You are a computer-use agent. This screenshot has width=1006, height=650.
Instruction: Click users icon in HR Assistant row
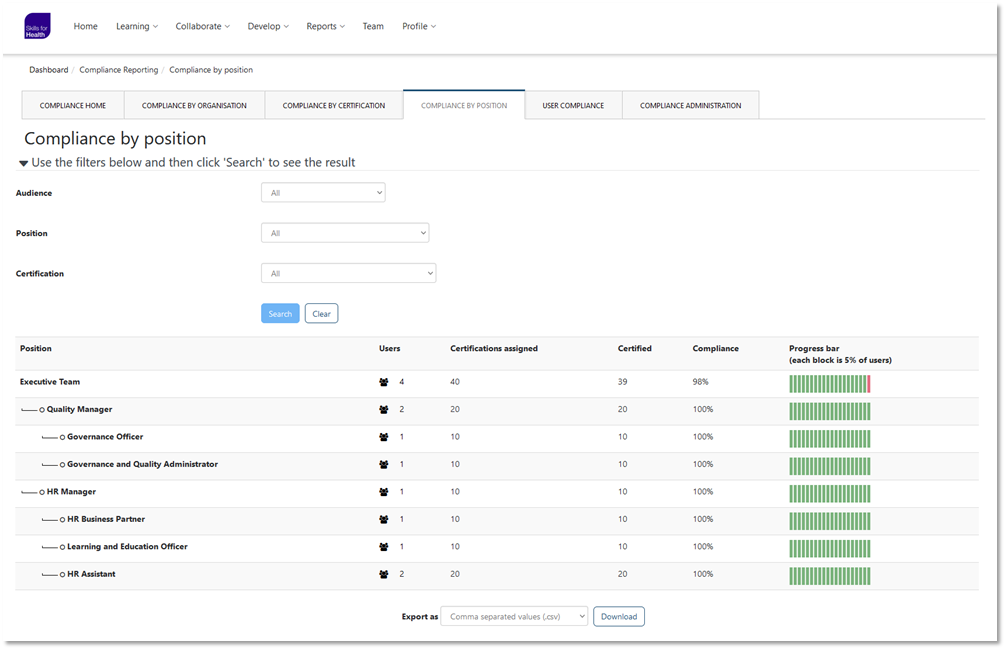[x=384, y=576]
